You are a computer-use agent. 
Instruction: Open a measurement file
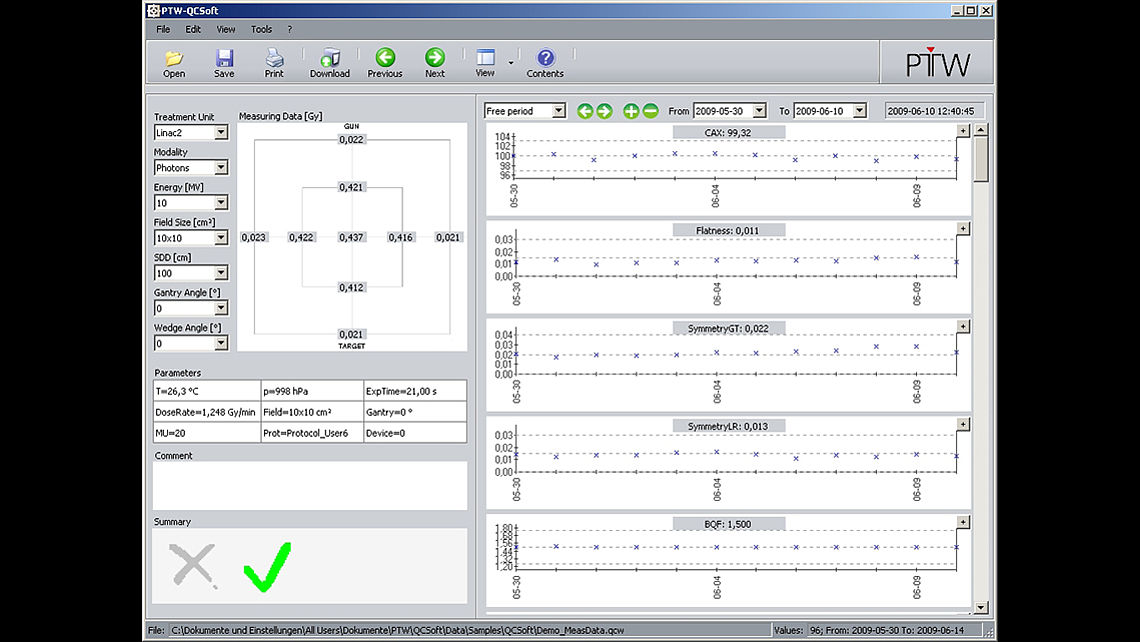(172, 62)
